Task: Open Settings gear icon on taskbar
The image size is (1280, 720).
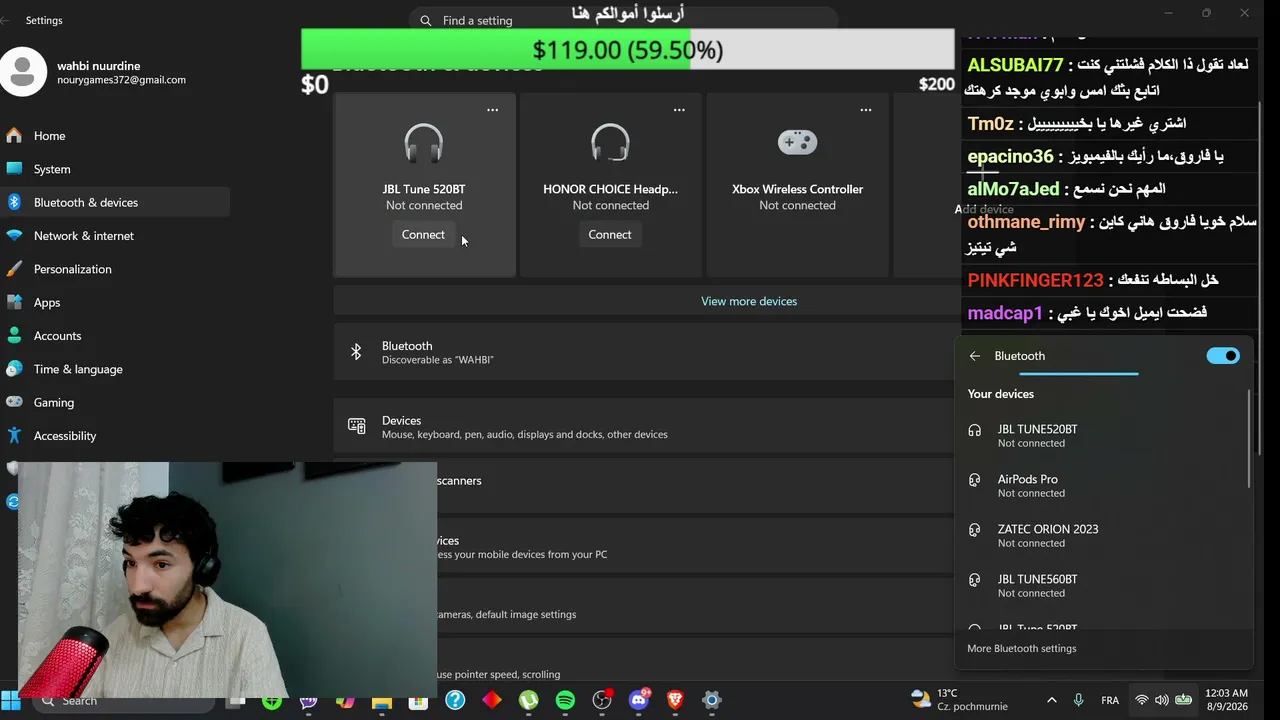Action: pyautogui.click(x=711, y=700)
